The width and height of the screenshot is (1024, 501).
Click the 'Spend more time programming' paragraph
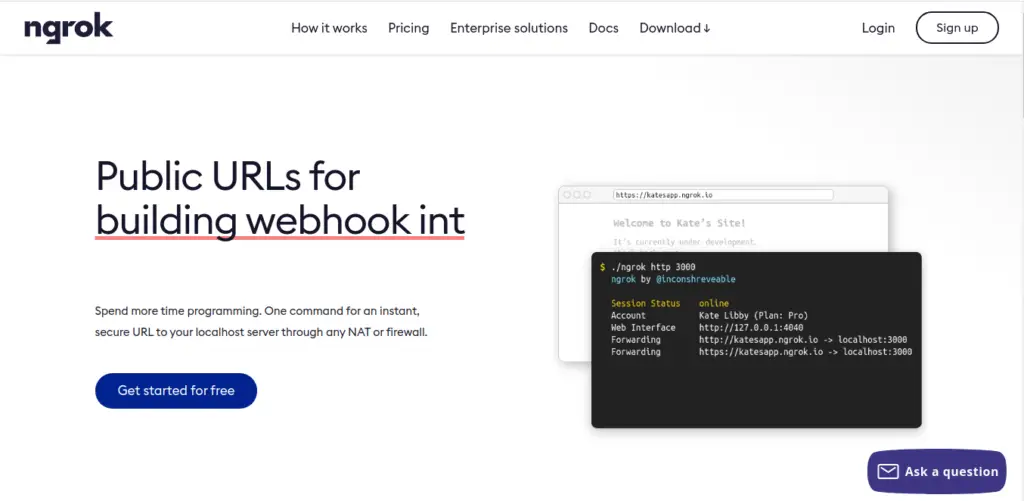click(x=261, y=321)
